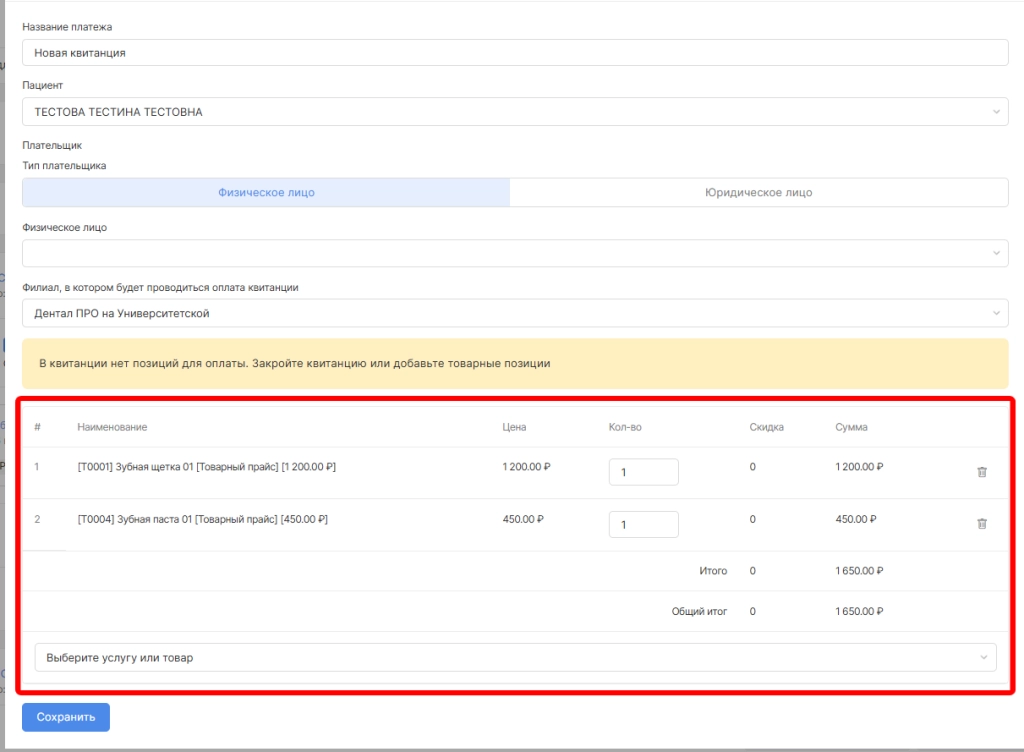
Task: Click the [T0001] Зубная щетка 01 item name
Action: click(206, 467)
